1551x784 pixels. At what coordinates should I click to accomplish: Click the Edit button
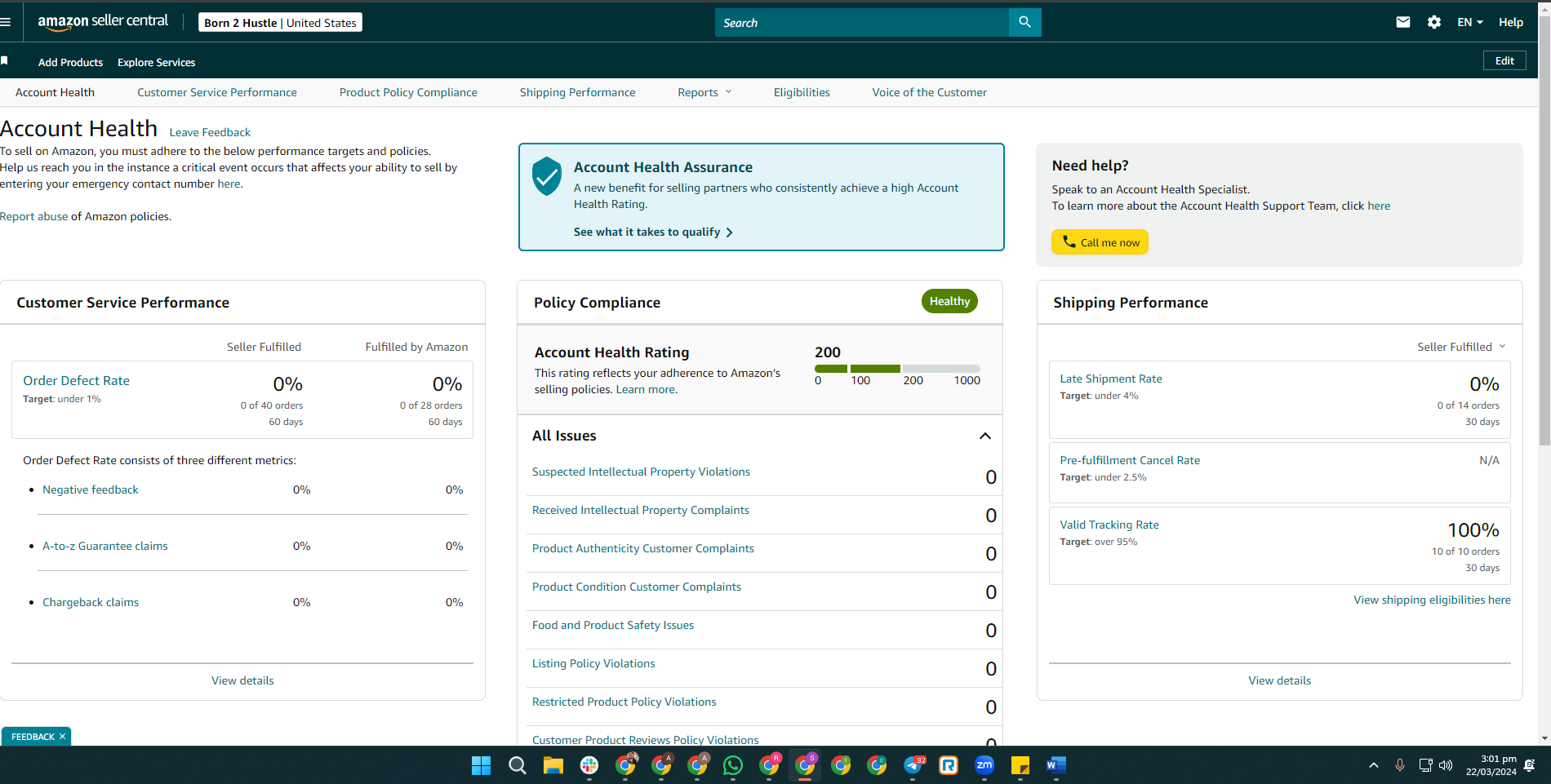pos(1504,60)
